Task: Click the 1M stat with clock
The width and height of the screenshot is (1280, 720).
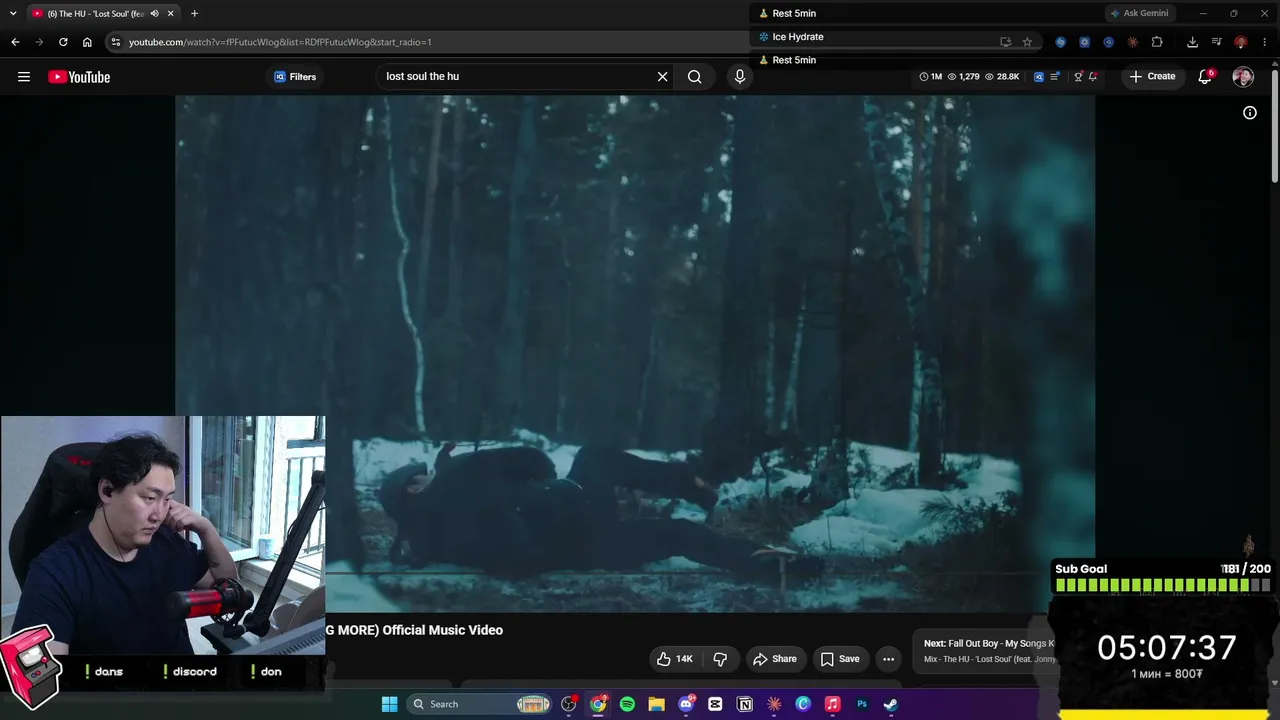Action: pyautogui.click(x=931, y=77)
